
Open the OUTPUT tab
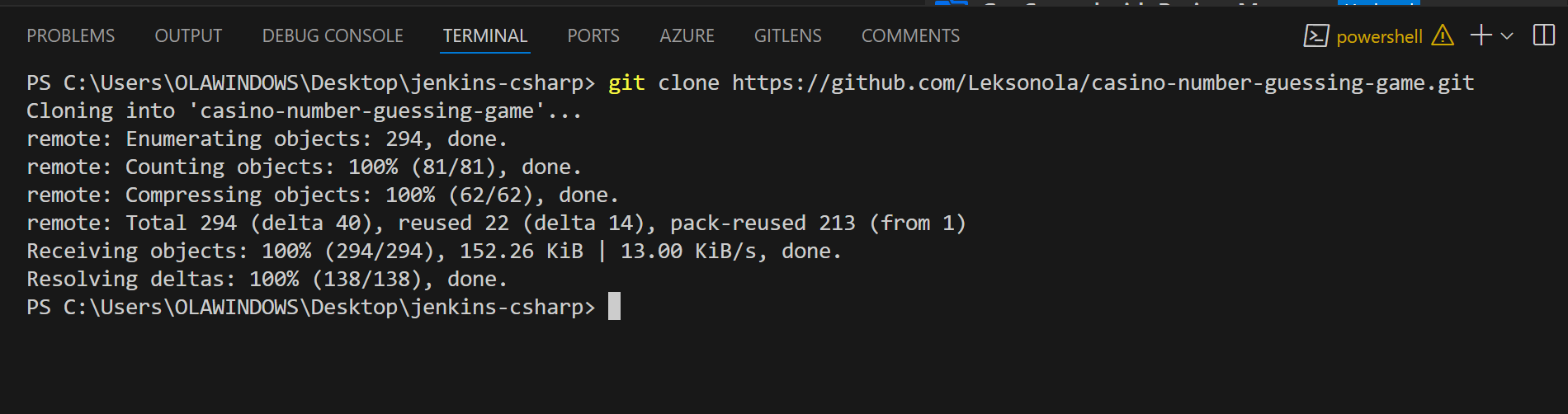coord(189,36)
